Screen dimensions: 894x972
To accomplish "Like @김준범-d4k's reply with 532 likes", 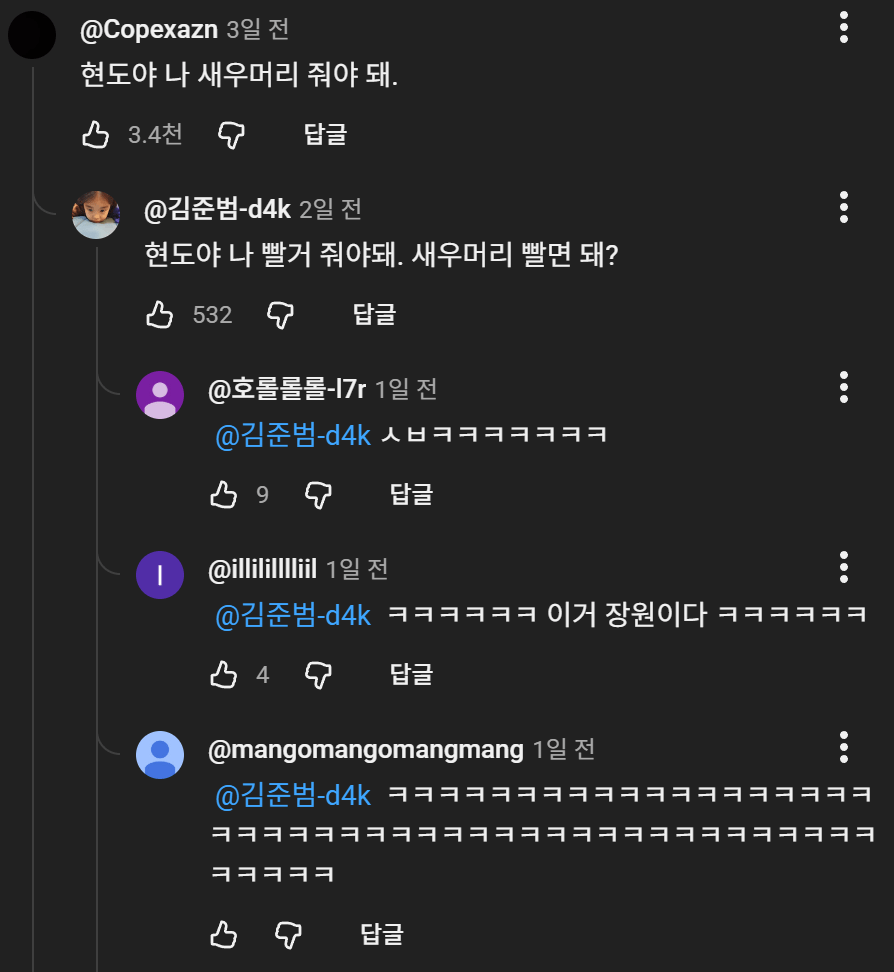I will click(160, 315).
